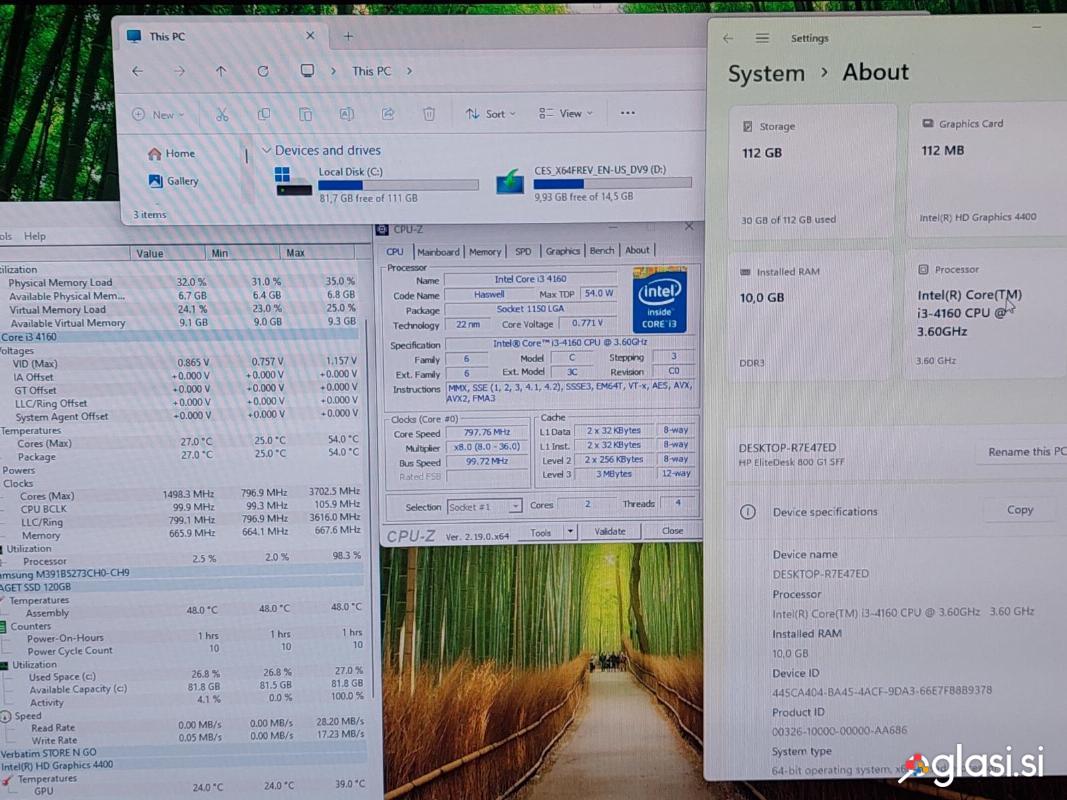Open Settings hamburger navigation menu
Screen dimensions: 1067x800
pyautogui.click(x=762, y=38)
